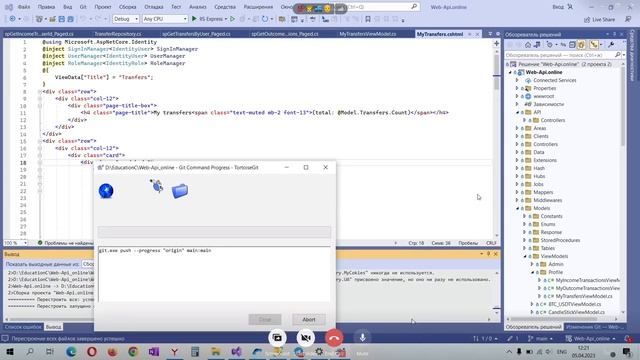
Task: Expand the Properties node in Solution Explorer
Action: pyautogui.click(x=517, y=88)
